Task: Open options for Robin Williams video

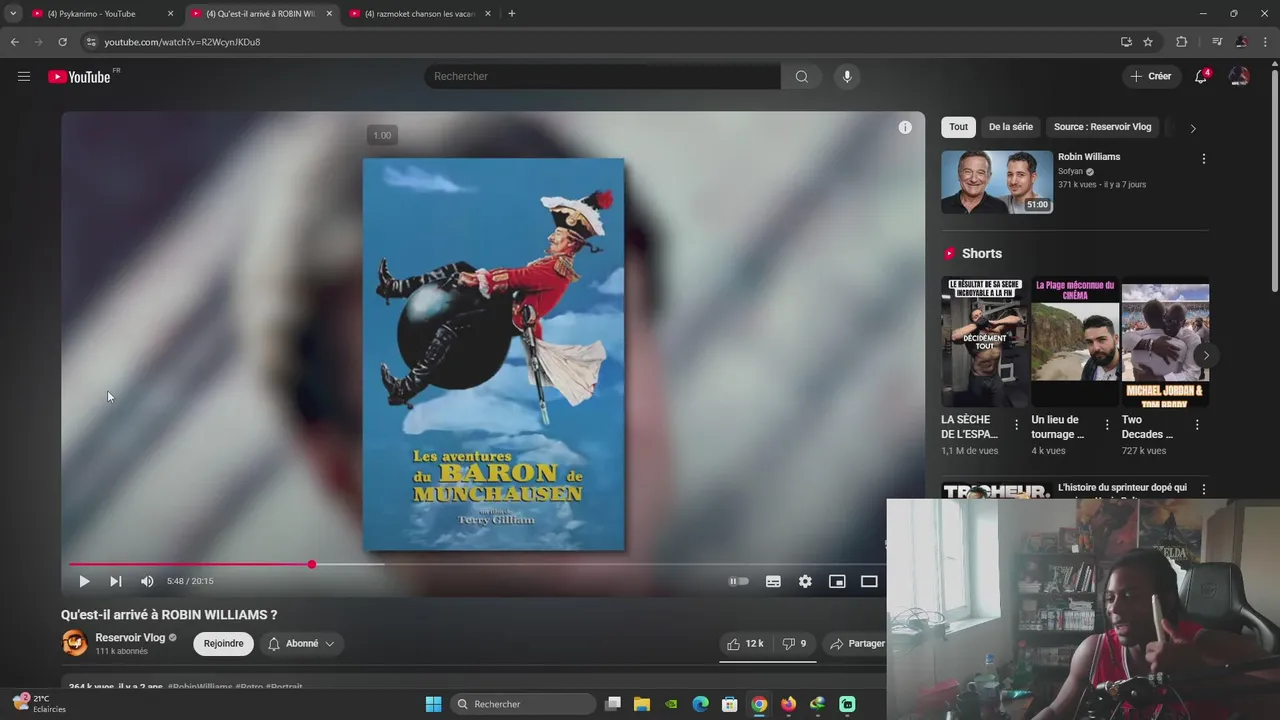Action: (1203, 159)
